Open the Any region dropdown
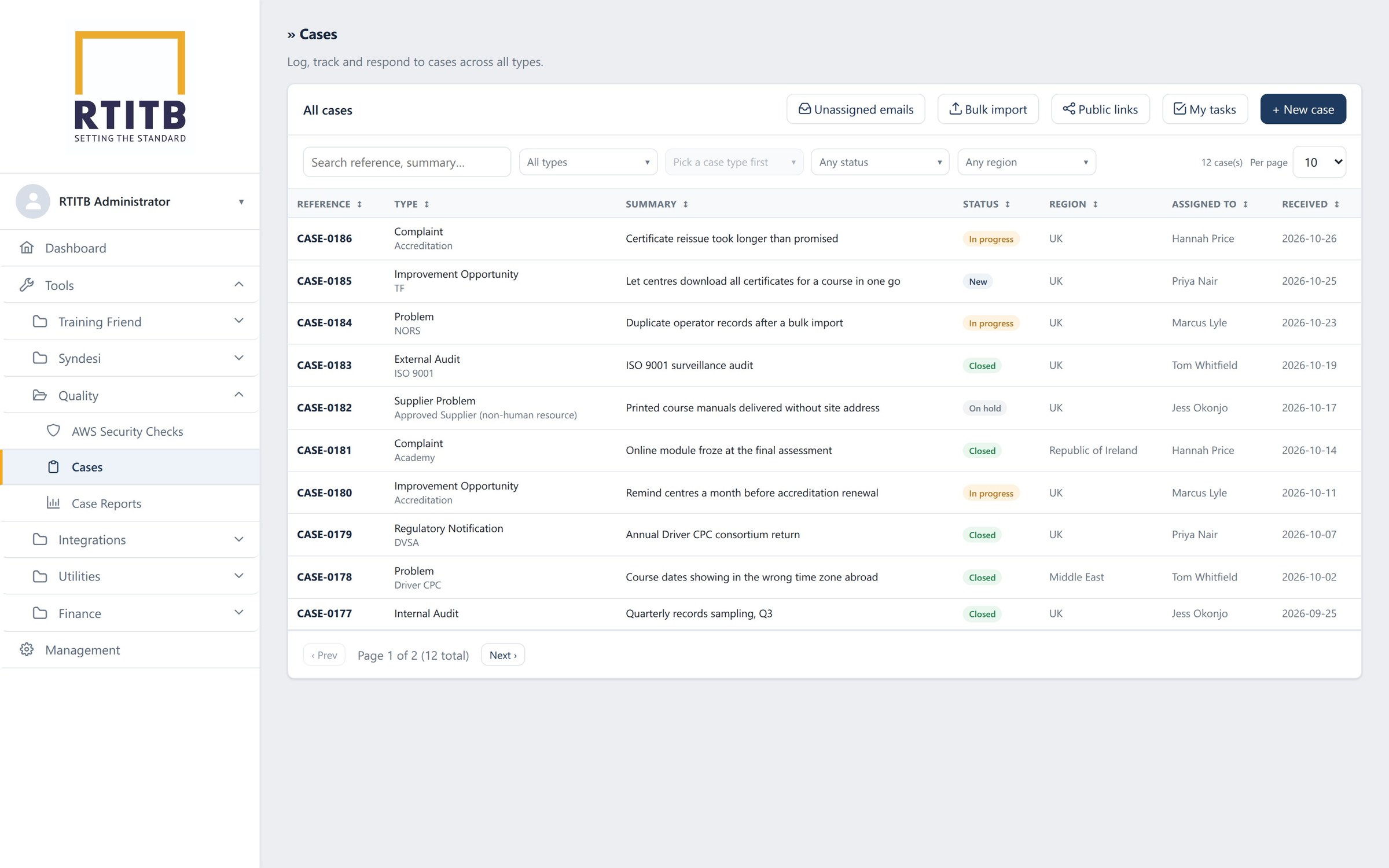The height and width of the screenshot is (868, 1389). (1026, 162)
